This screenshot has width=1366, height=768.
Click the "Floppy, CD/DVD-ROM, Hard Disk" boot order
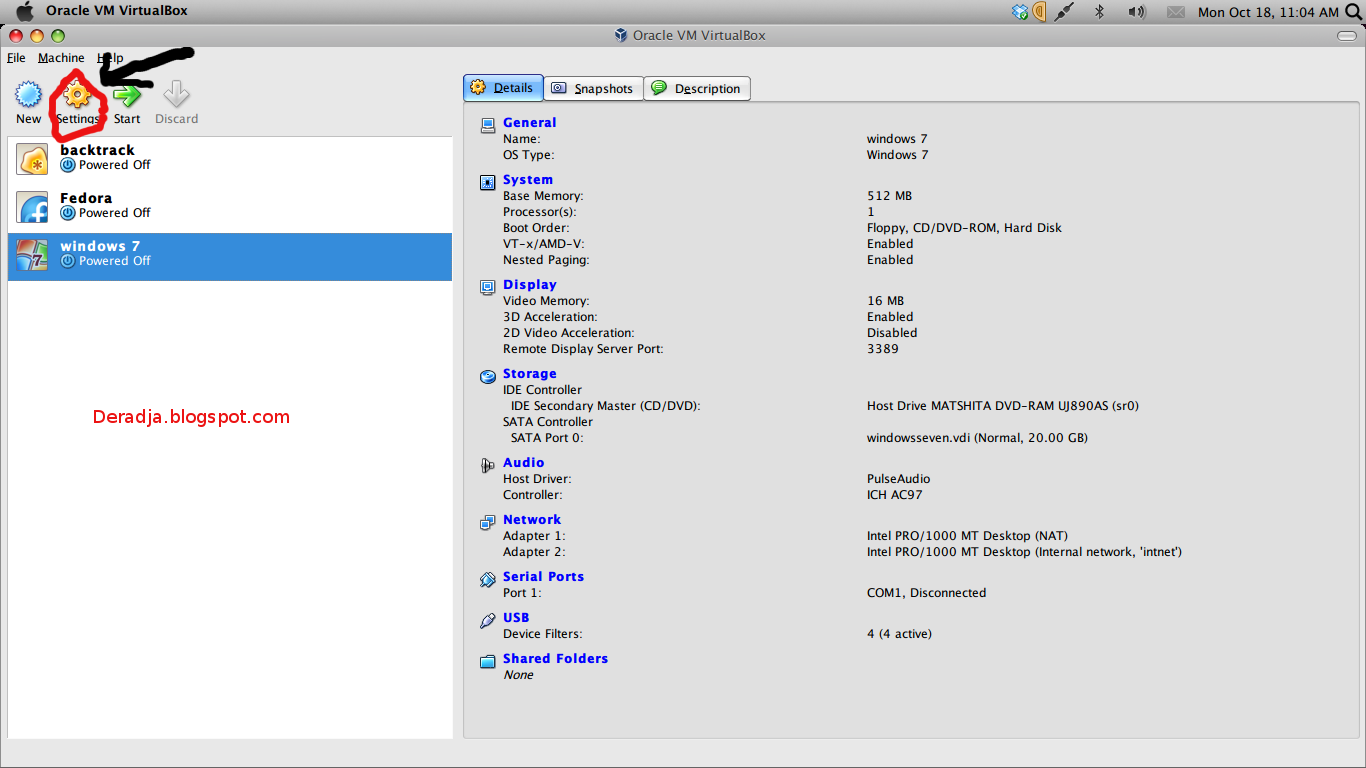(x=964, y=228)
